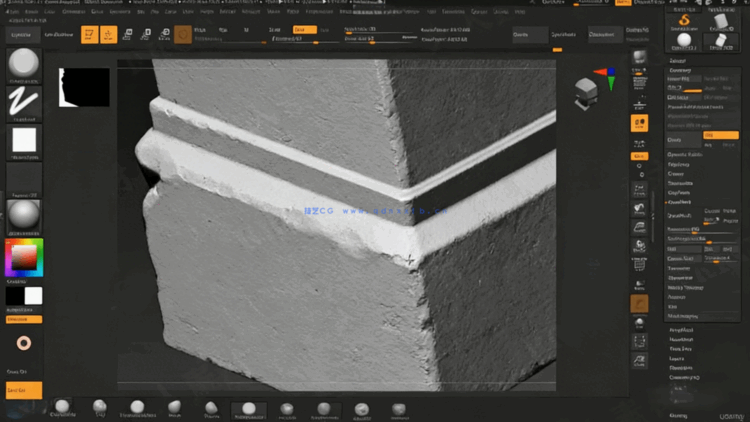Toggle PolyF wireframe display on right shelf
This screenshot has height=422, width=750.
640,265
